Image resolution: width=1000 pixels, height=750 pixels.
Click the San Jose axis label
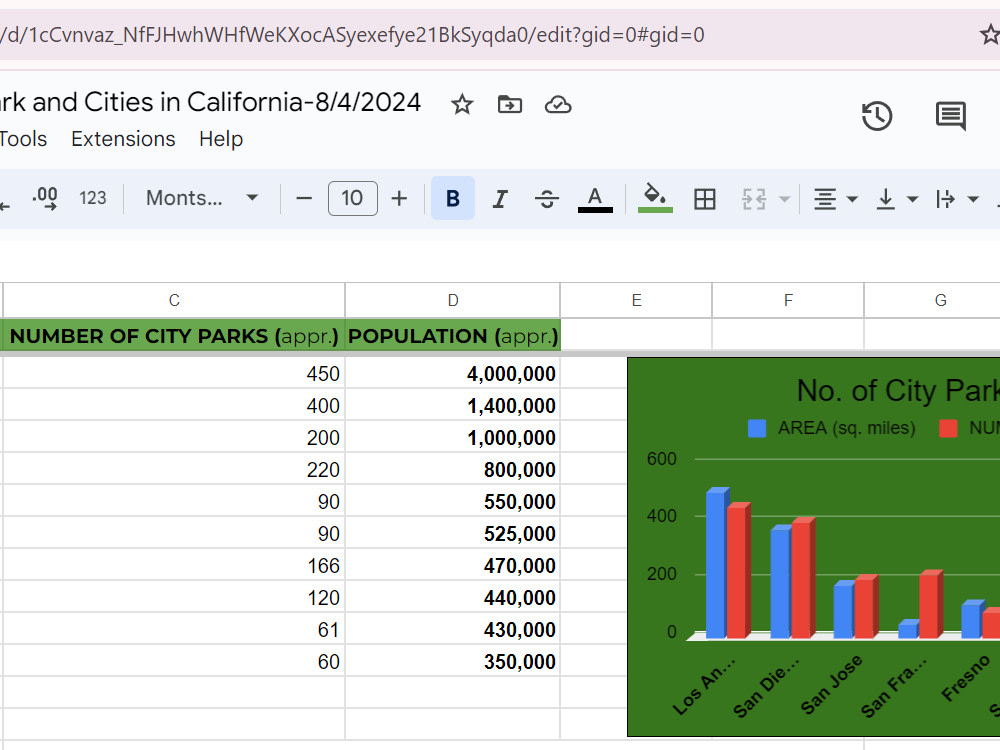point(831,683)
